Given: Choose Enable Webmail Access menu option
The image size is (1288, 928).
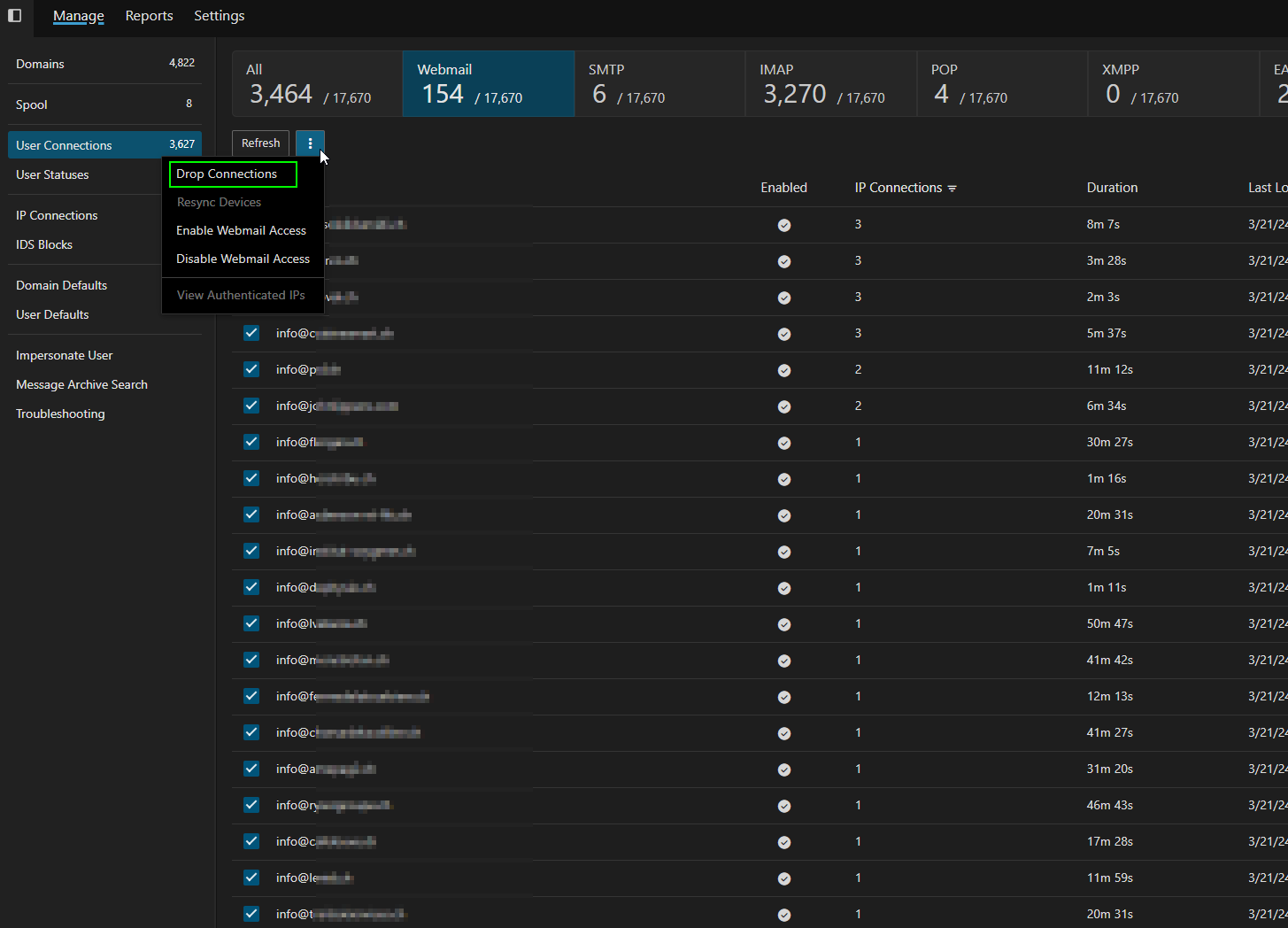Looking at the screenshot, I should coord(241,230).
